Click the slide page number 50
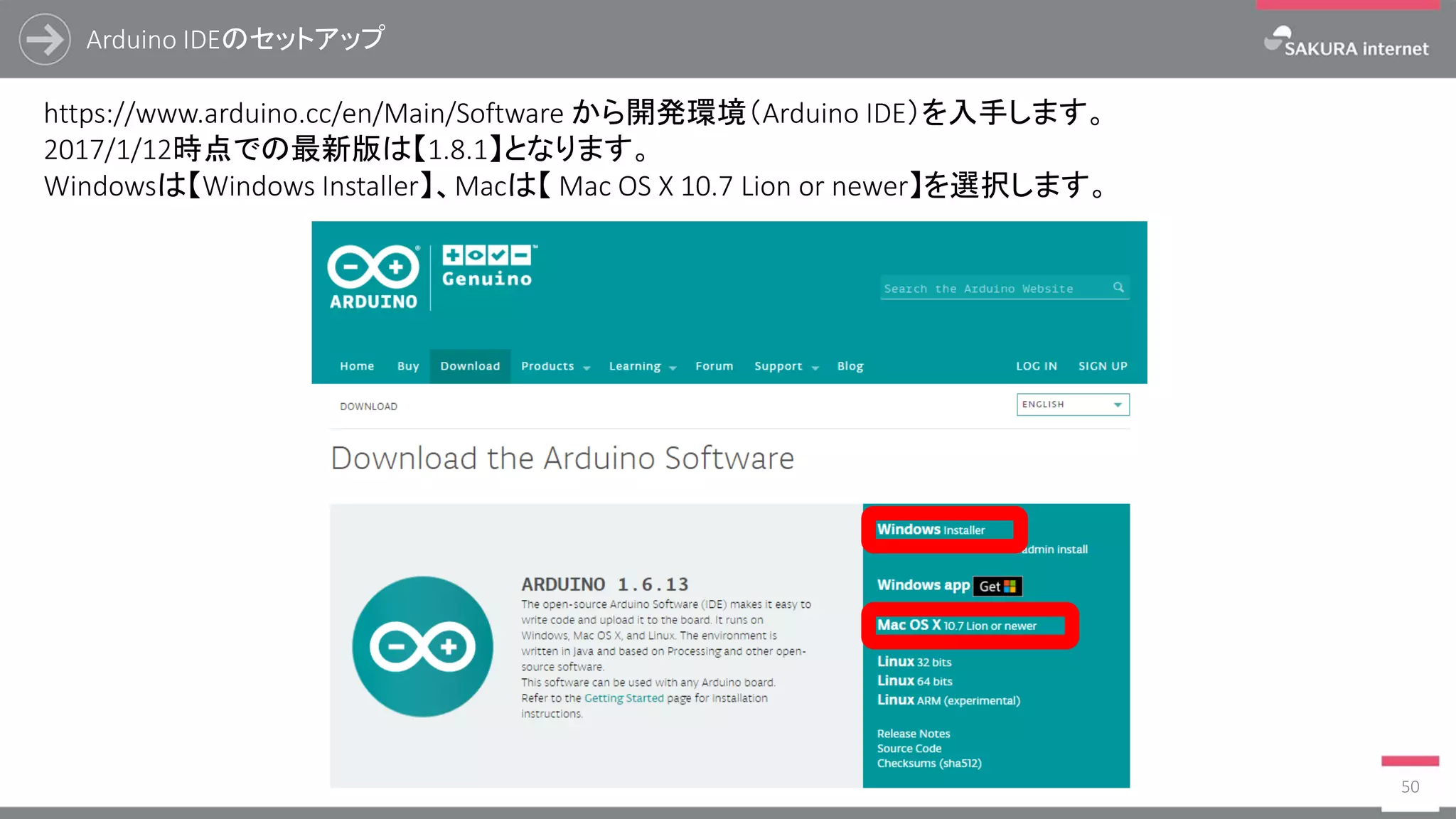Image resolution: width=1456 pixels, height=819 pixels. click(1410, 787)
